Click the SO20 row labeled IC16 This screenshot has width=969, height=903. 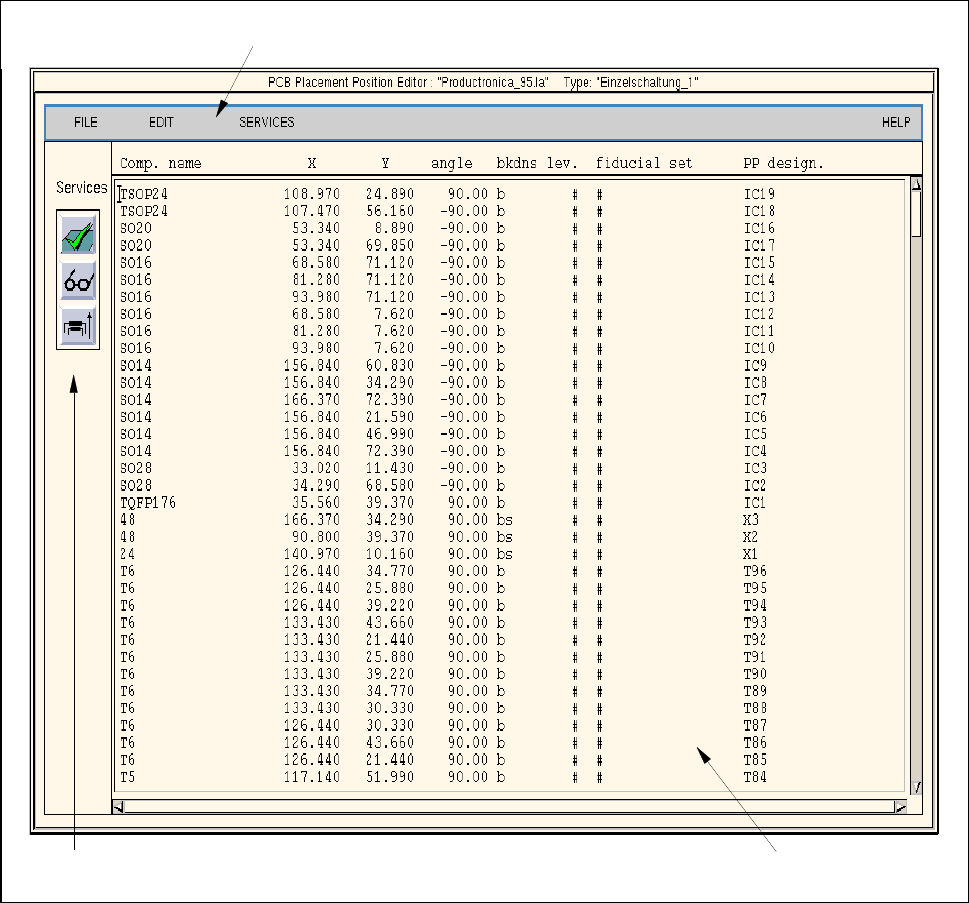136,228
